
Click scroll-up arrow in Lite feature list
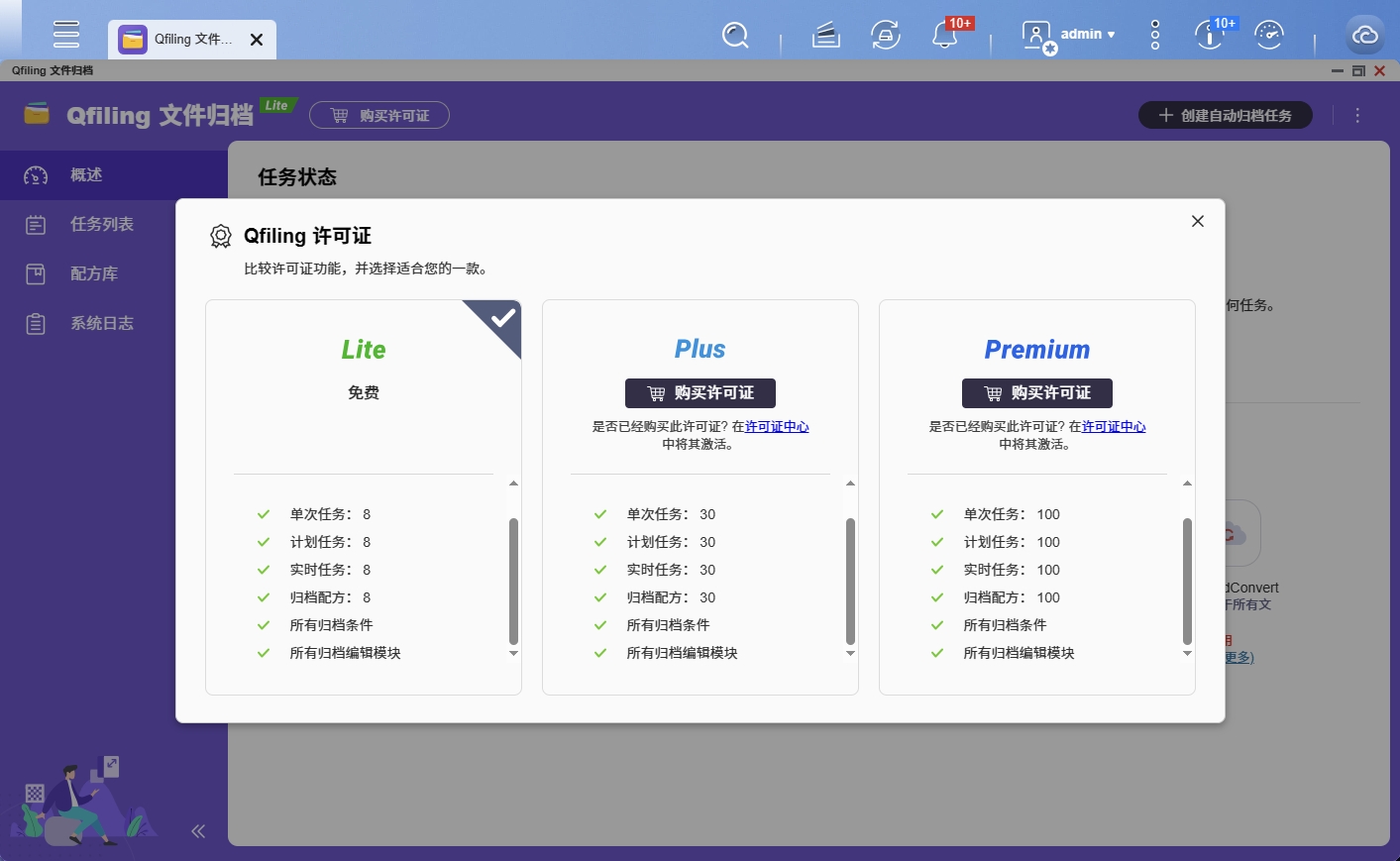pos(513,484)
